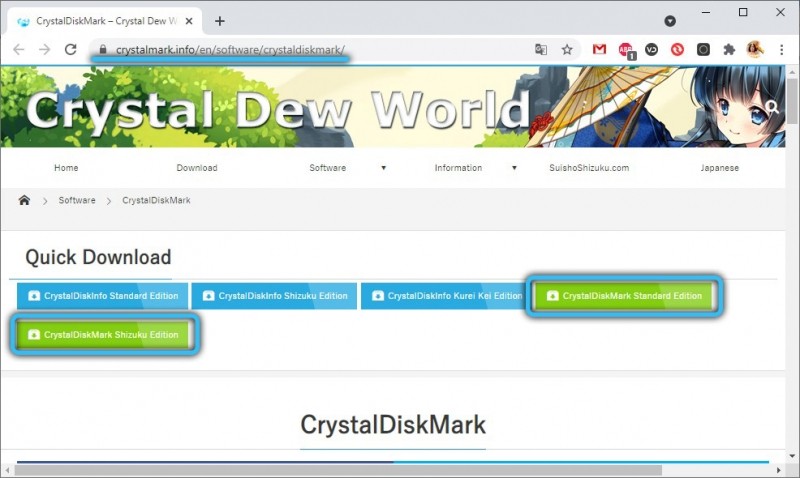Download CrystalDiskInfo Standard Edition
The width and height of the screenshot is (800, 478).
coord(103,296)
